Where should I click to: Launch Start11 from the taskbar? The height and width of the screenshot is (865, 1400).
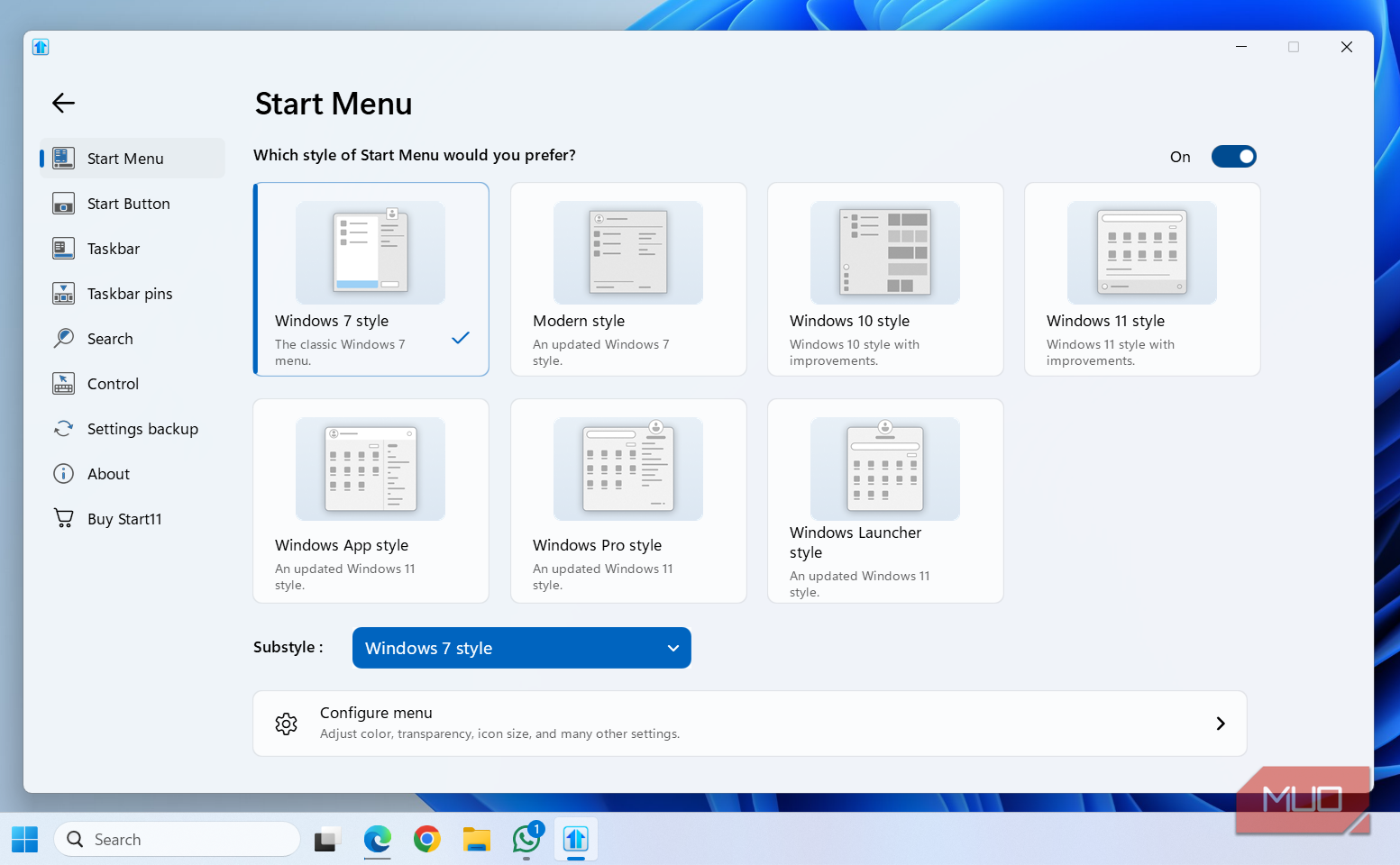575,839
